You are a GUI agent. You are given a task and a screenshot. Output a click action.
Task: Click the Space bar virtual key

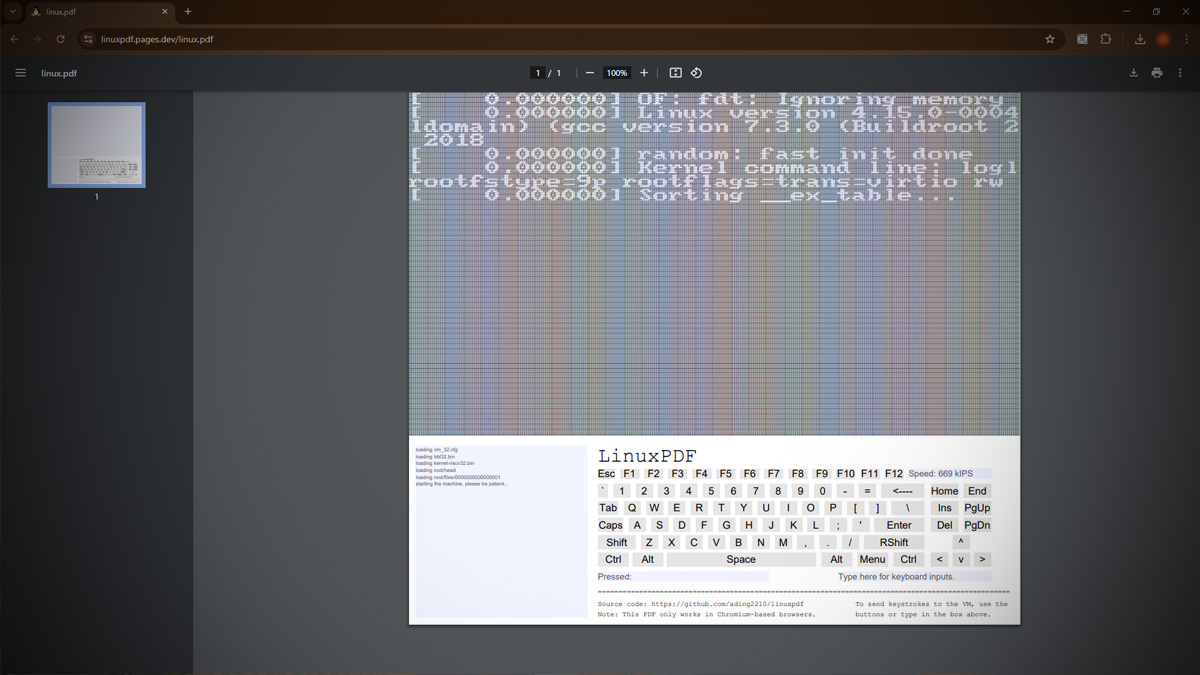(741, 559)
